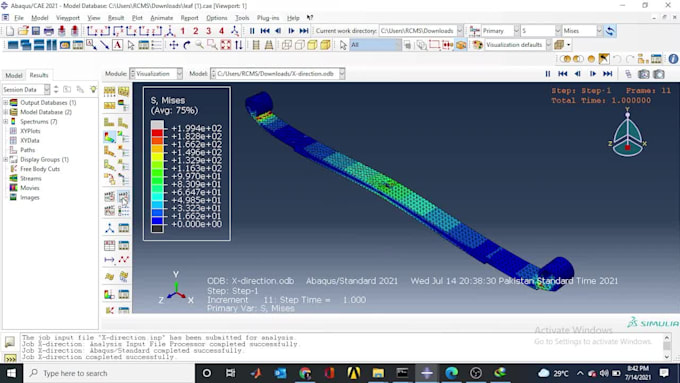Viewport: 680px width, 383px height.
Task: Go to next frame in top toolbar
Action: click(291, 31)
